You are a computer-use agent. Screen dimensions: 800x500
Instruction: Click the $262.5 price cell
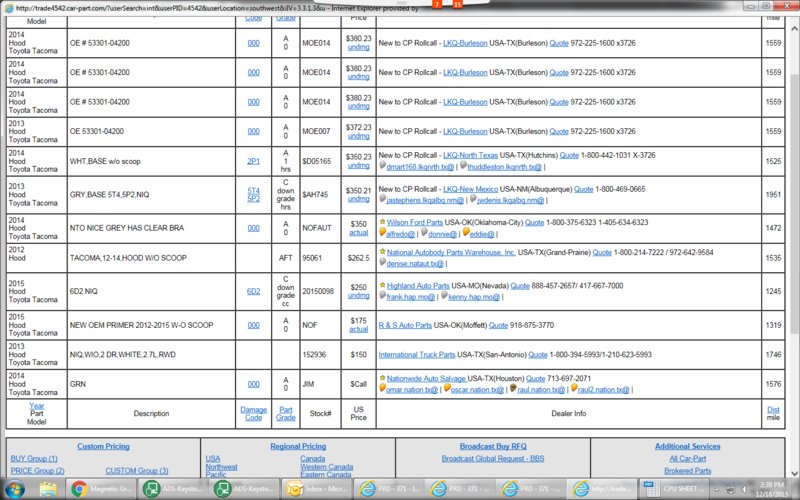pyautogui.click(x=359, y=258)
